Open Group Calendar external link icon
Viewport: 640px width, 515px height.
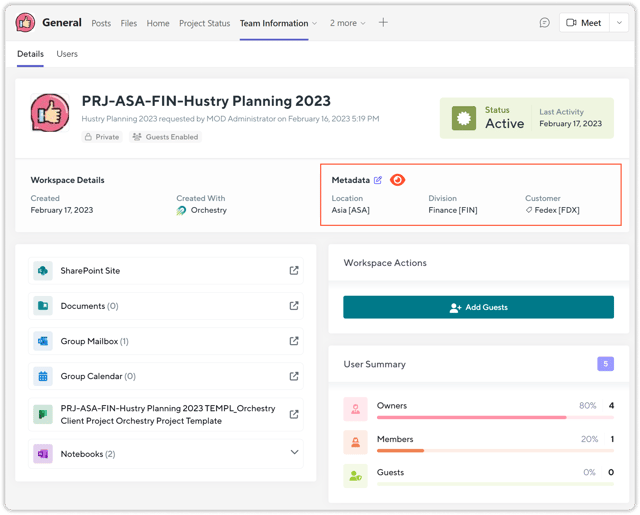294,376
